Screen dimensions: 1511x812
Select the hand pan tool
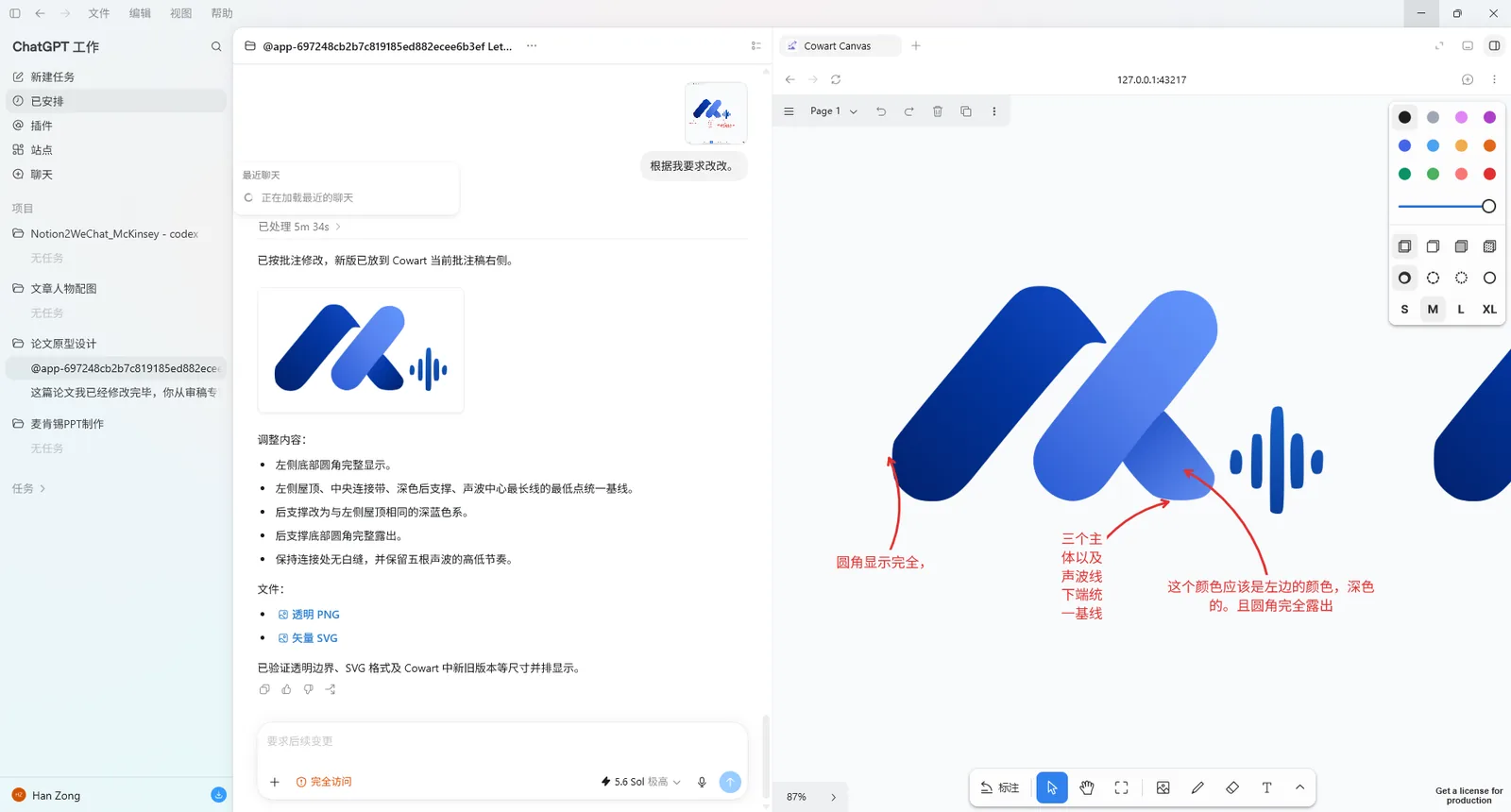point(1087,787)
